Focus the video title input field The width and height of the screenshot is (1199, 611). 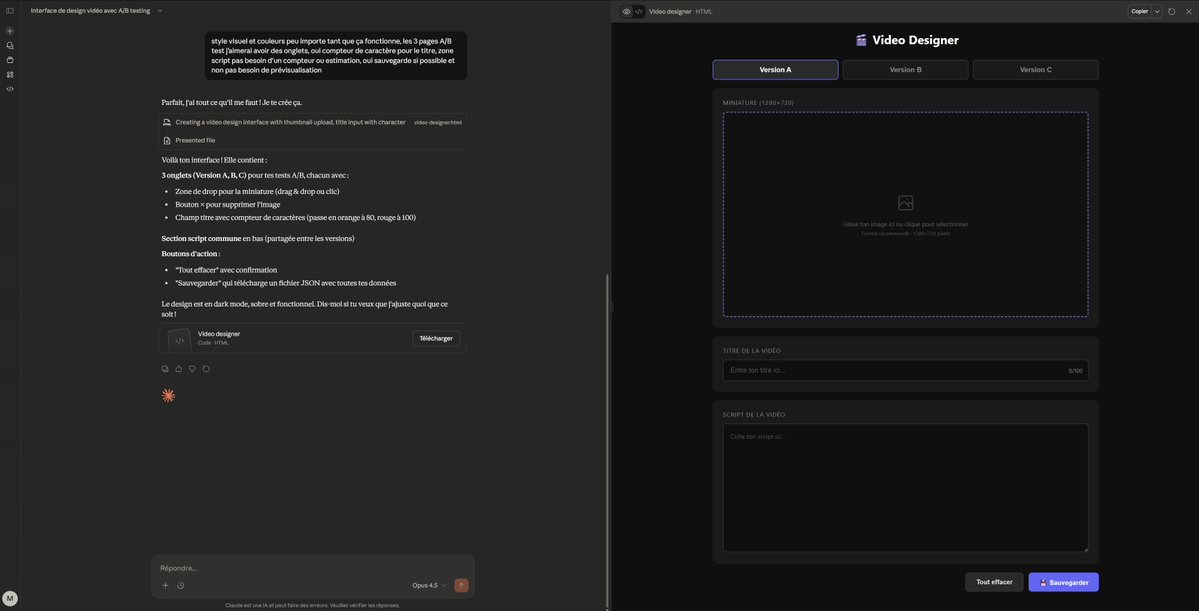click(x=905, y=370)
